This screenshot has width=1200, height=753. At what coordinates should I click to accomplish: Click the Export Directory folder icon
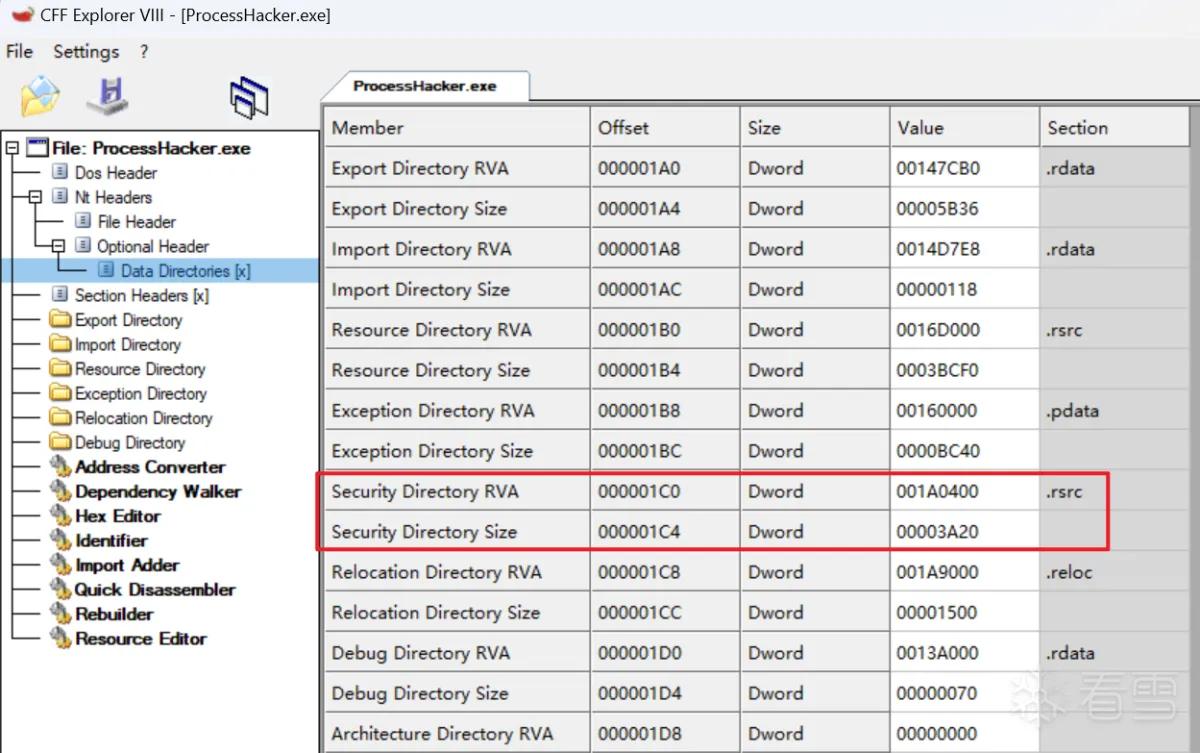coord(60,320)
